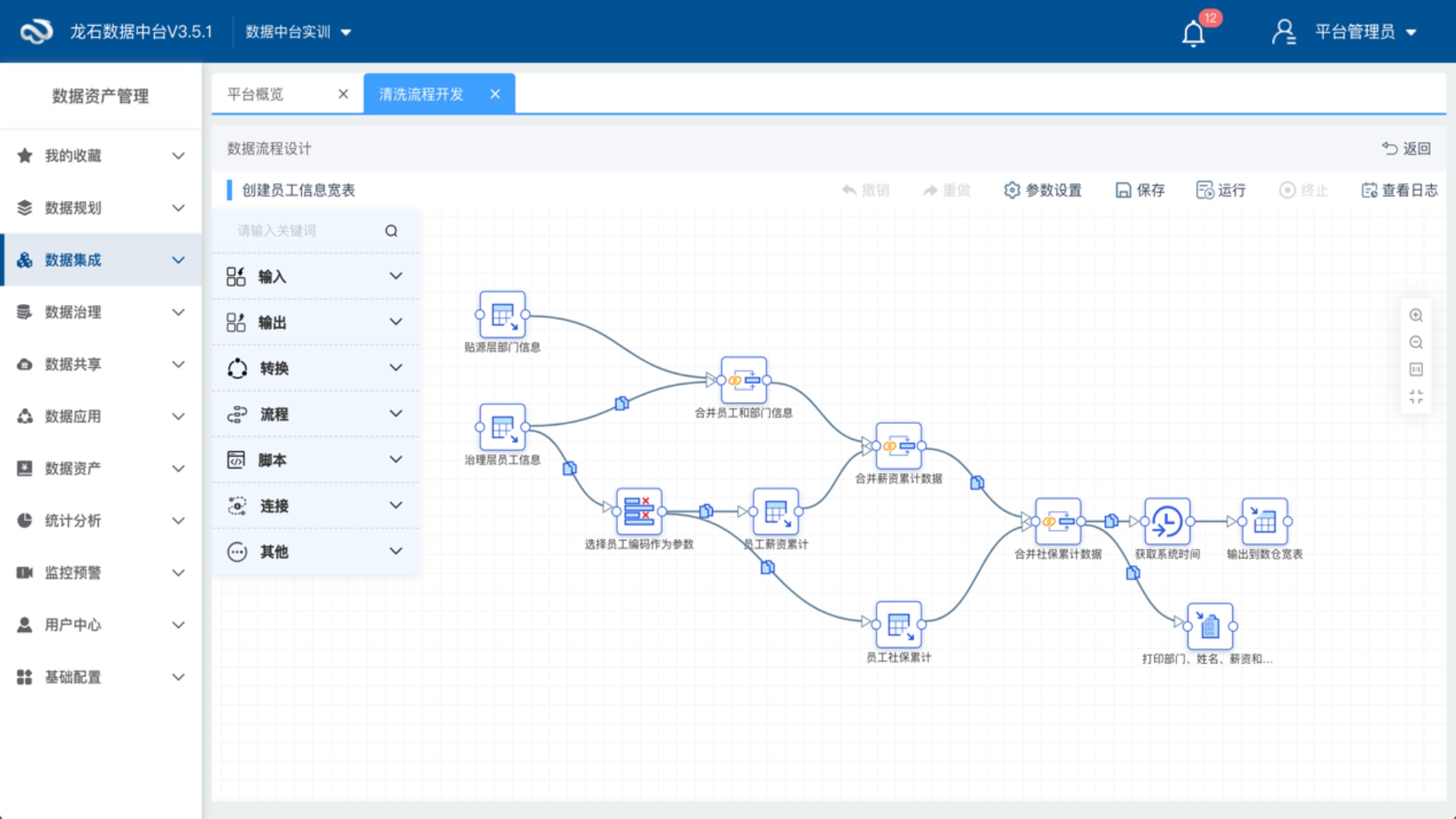Image resolution: width=1456 pixels, height=819 pixels.
Task: Click the 贴源层部门信息 table input node
Action: coord(502,315)
